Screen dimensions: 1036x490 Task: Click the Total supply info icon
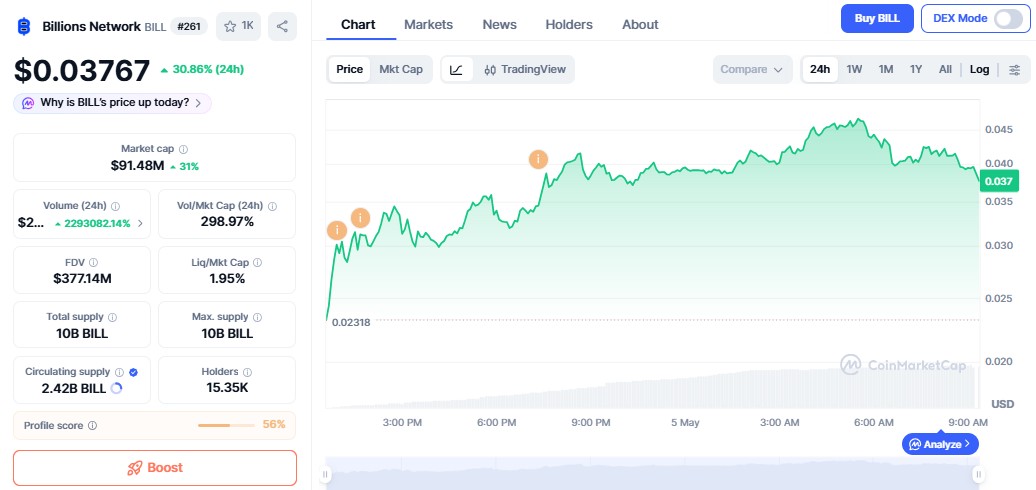(x=113, y=317)
